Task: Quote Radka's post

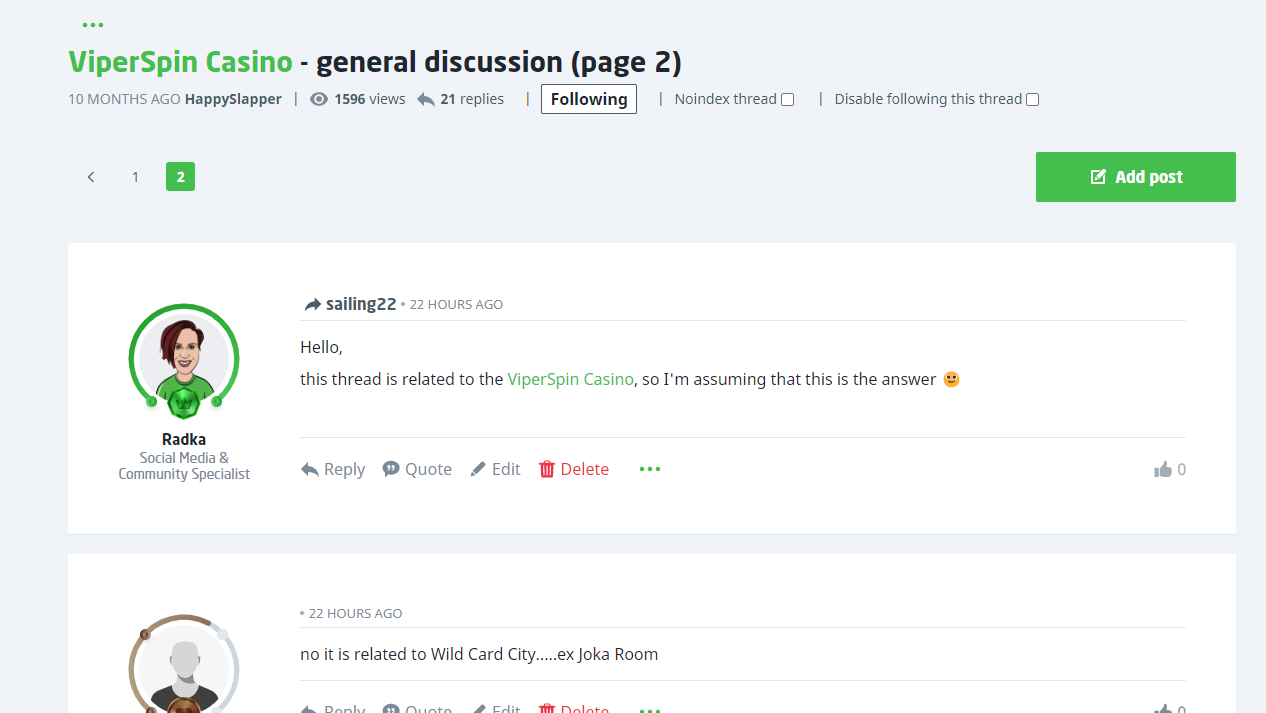Action: coord(417,469)
